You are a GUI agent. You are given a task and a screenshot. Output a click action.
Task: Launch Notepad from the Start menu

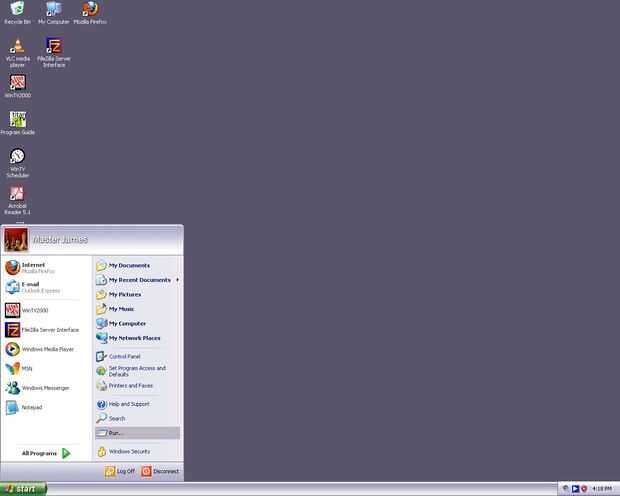click(46, 407)
